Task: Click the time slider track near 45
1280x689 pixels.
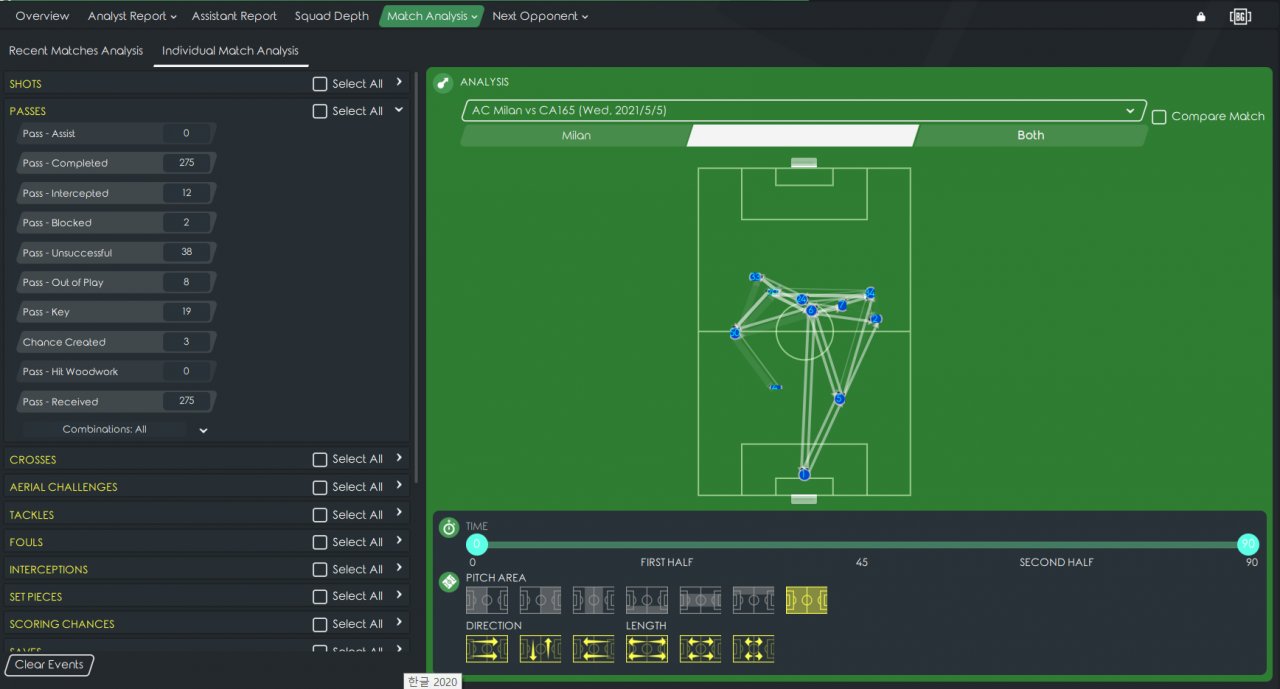Action: (862, 545)
